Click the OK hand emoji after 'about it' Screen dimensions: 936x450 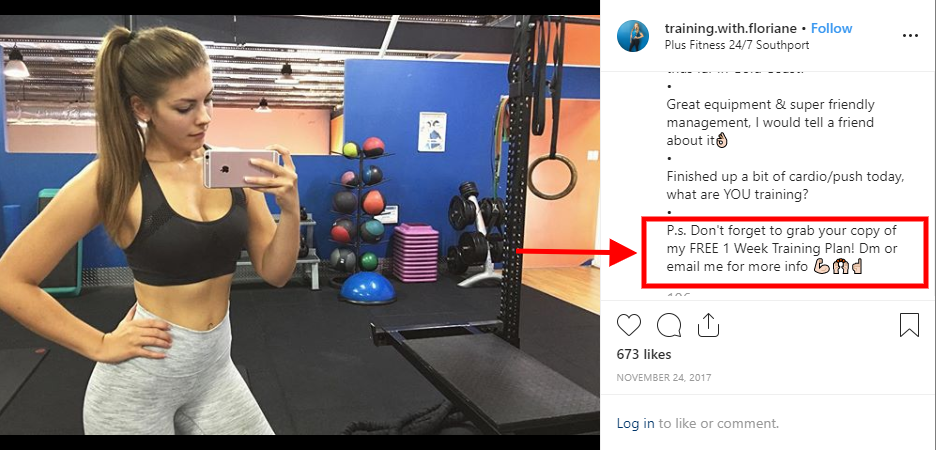[x=722, y=141]
